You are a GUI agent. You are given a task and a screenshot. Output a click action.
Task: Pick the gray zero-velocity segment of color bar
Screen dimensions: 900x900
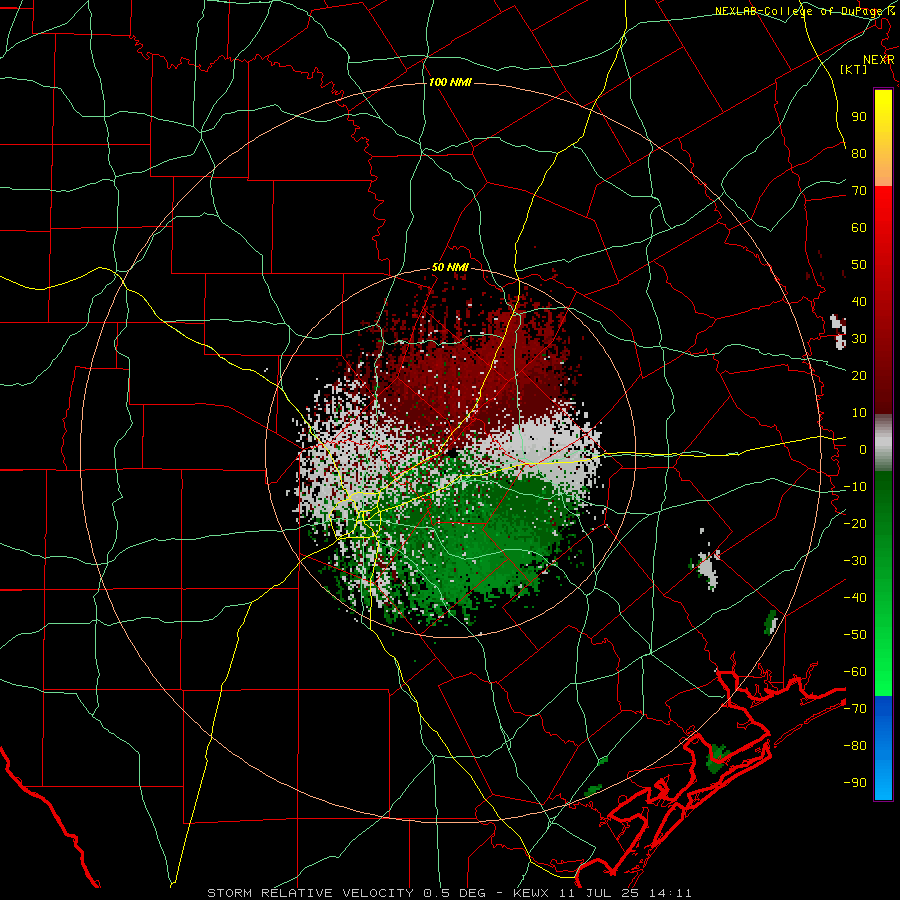883,442
